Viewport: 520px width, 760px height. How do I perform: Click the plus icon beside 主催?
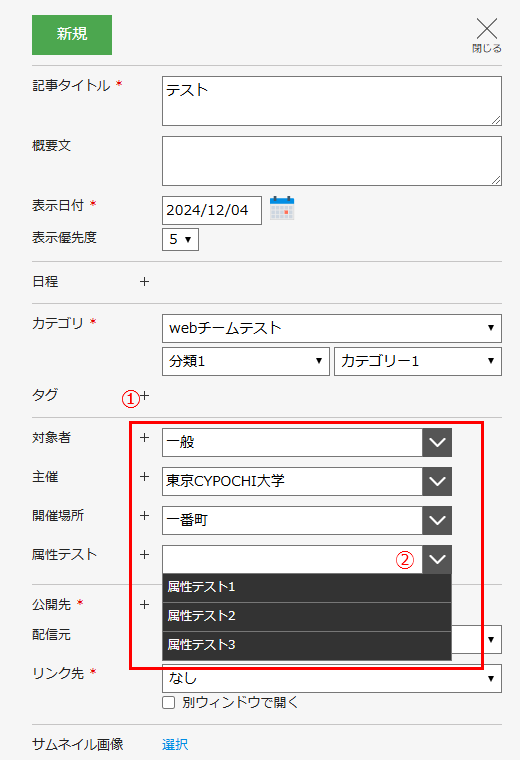point(144,477)
